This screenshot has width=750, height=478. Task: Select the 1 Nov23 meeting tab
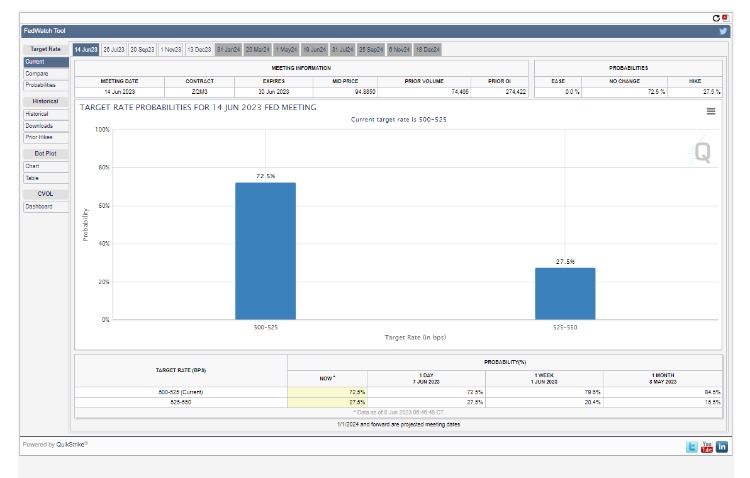(x=170, y=49)
